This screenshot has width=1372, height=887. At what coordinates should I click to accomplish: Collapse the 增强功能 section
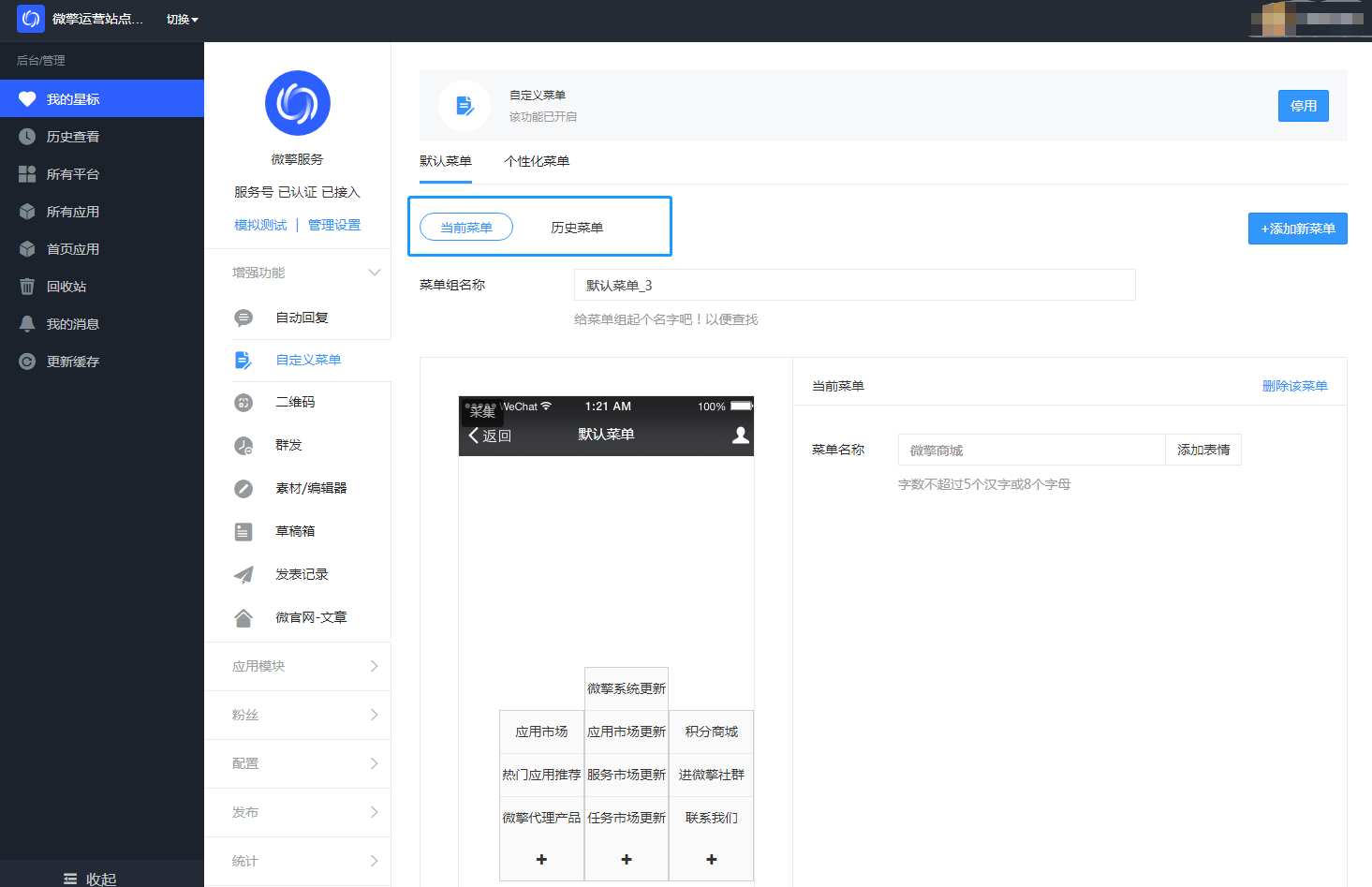pyautogui.click(x=375, y=273)
